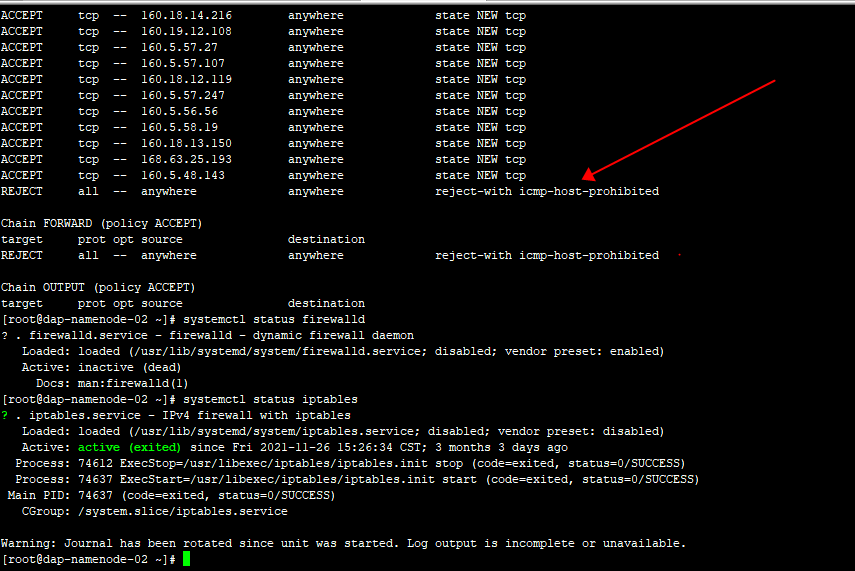Click the 'Main PID: 74637' line

171,495
